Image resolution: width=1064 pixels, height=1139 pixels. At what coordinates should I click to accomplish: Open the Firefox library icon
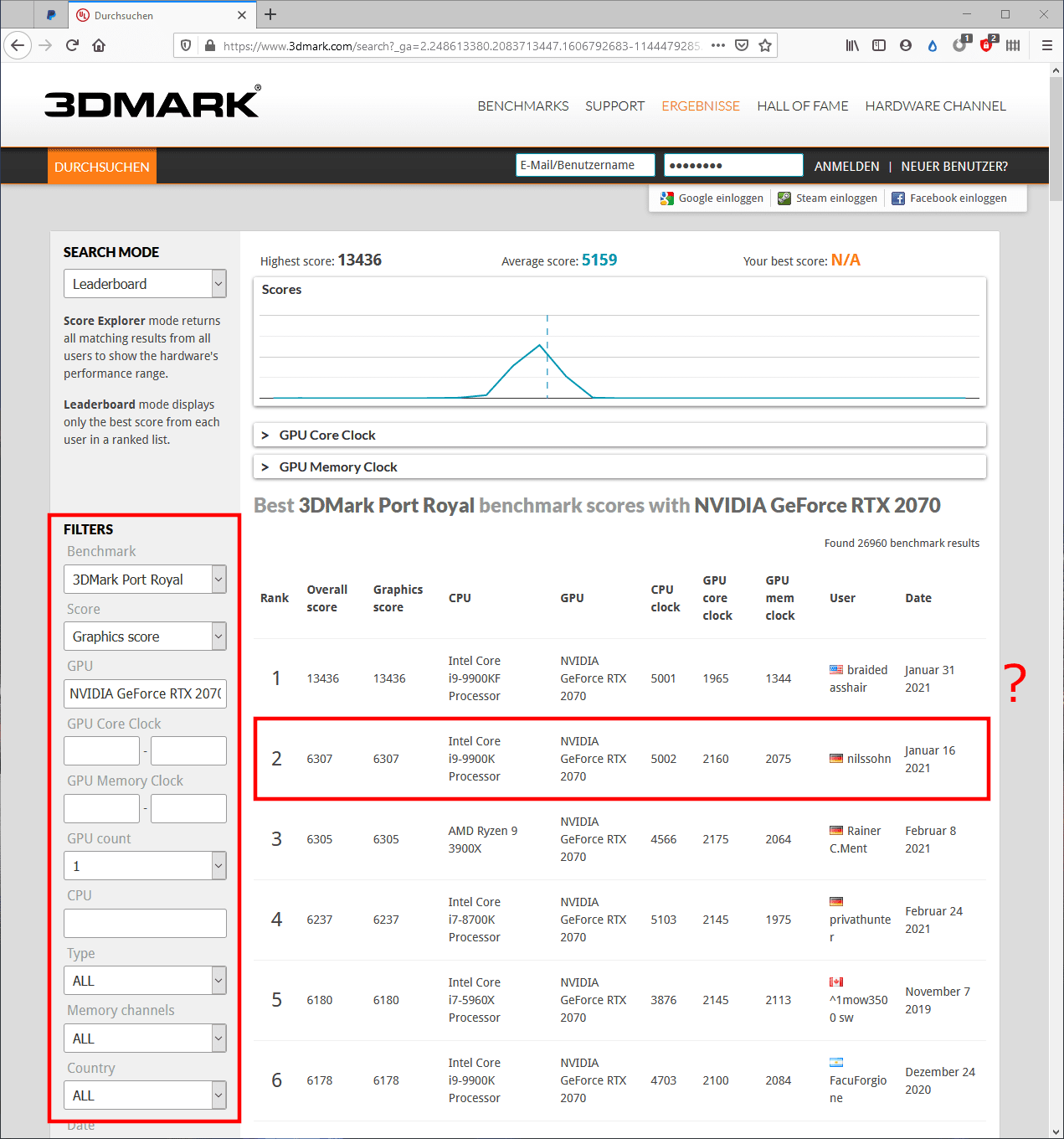click(852, 45)
